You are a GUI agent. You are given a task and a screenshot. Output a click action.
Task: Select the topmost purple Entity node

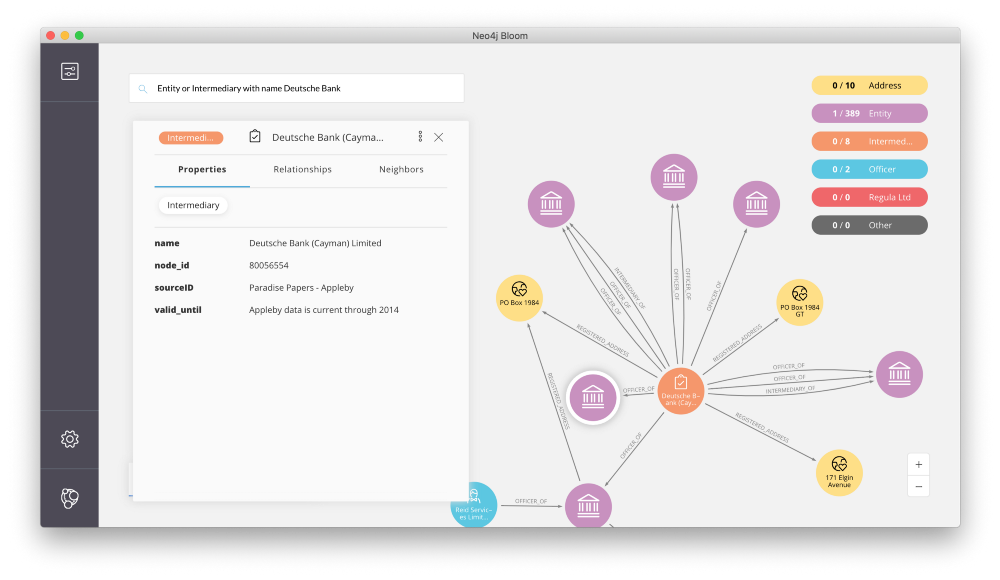tap(673, 177)
